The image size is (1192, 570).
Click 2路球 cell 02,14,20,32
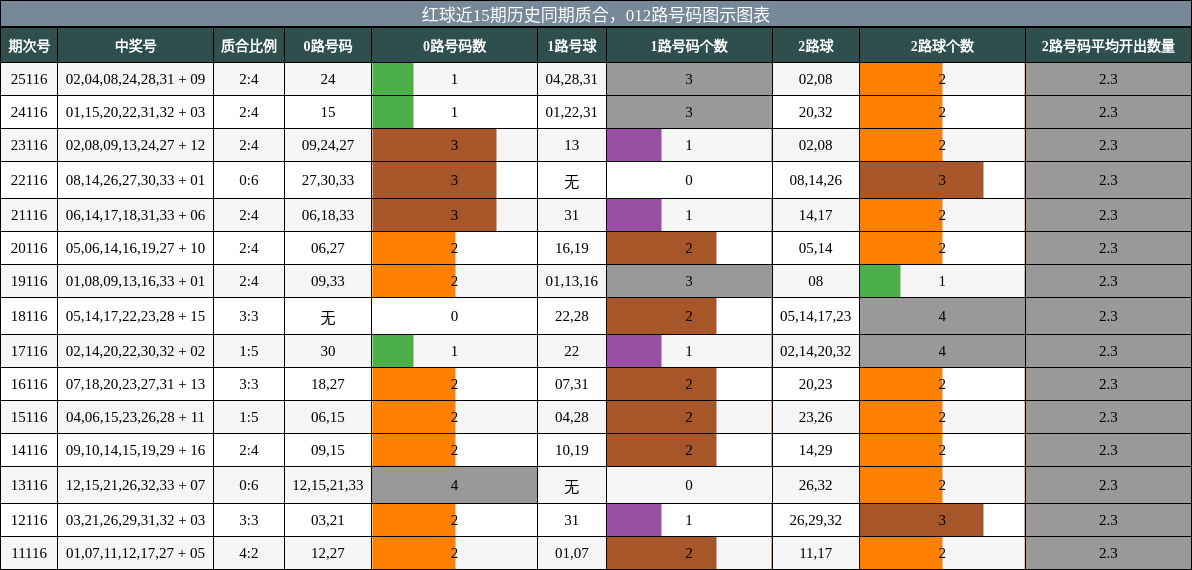coord(816,351)
